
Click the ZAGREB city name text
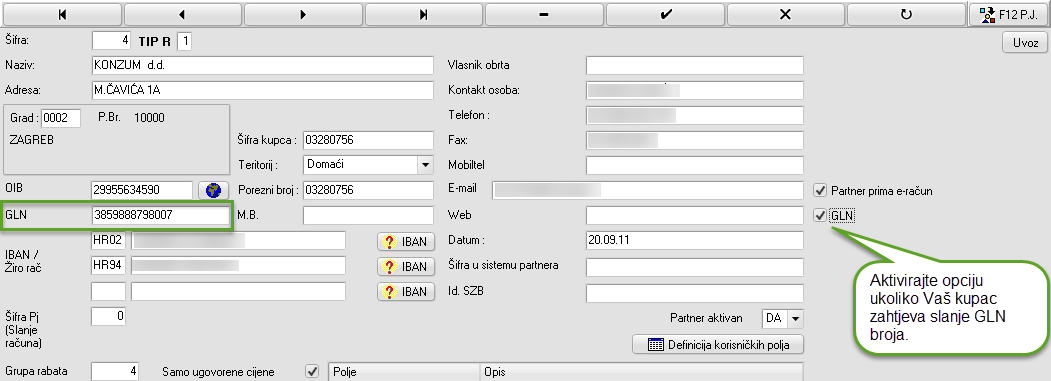click(x=32, y=140)
